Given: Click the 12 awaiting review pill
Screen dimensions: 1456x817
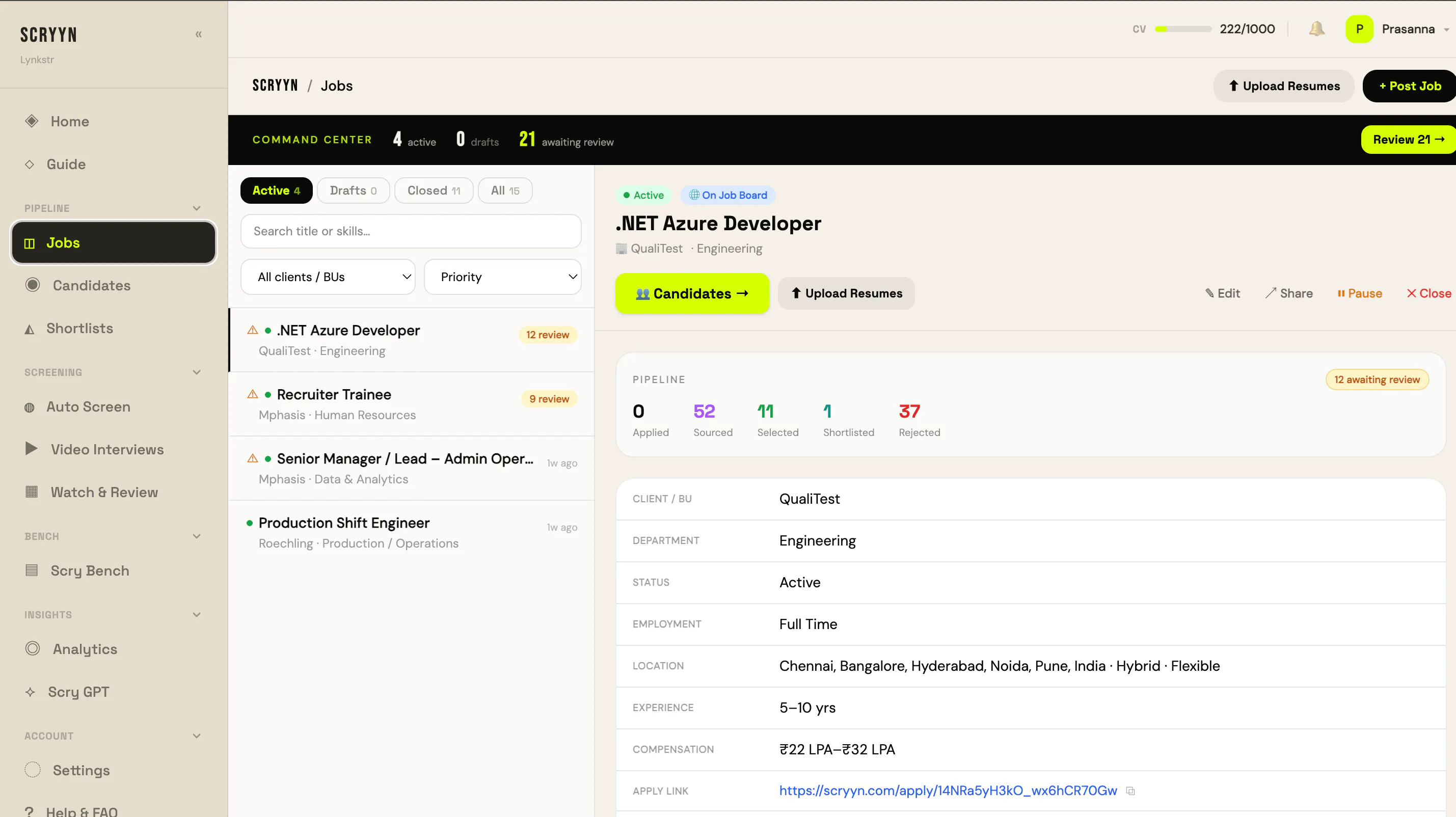Looking at the screenshot, I should coord(1377,379).
